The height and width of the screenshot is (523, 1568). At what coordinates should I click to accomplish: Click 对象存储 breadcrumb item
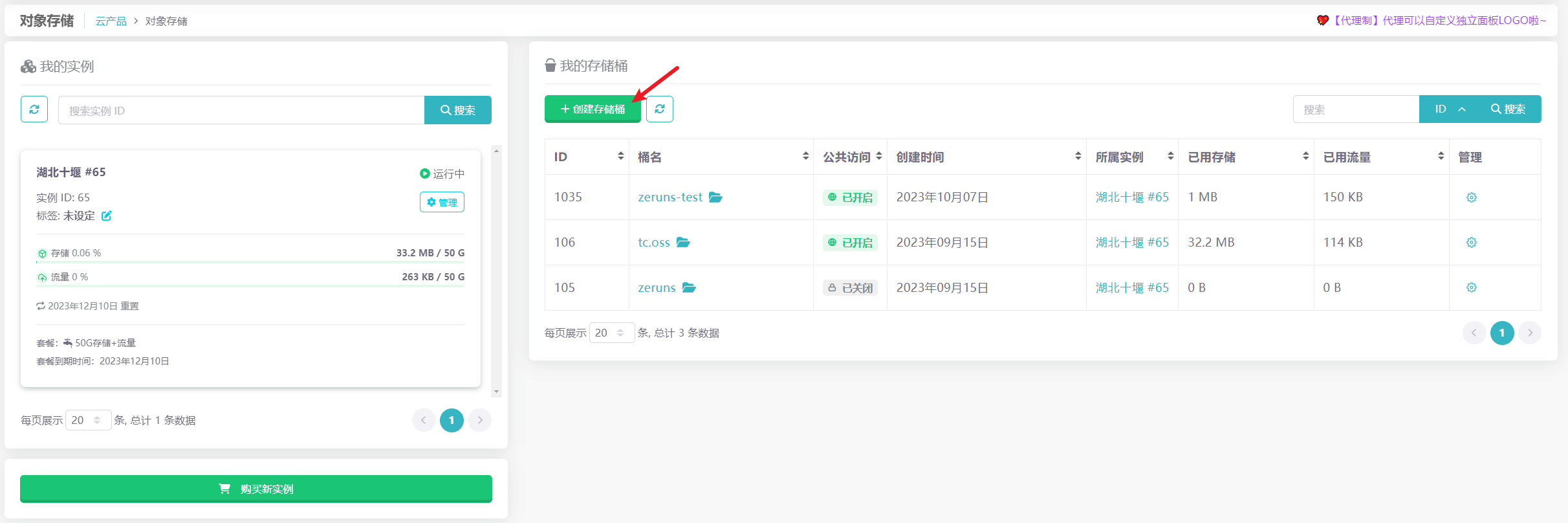[x=166, y=21]
